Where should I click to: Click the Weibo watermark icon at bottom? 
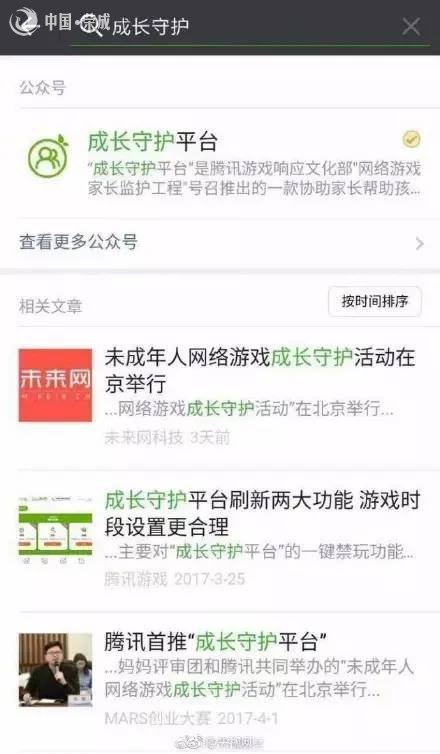(x=189, y=743)
